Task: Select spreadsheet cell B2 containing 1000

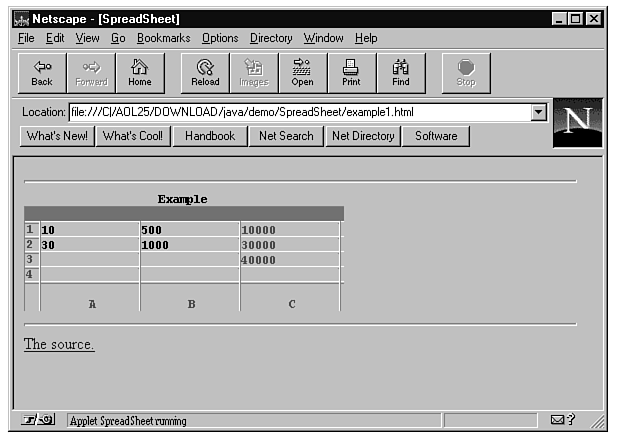Action: click(189, 245)
